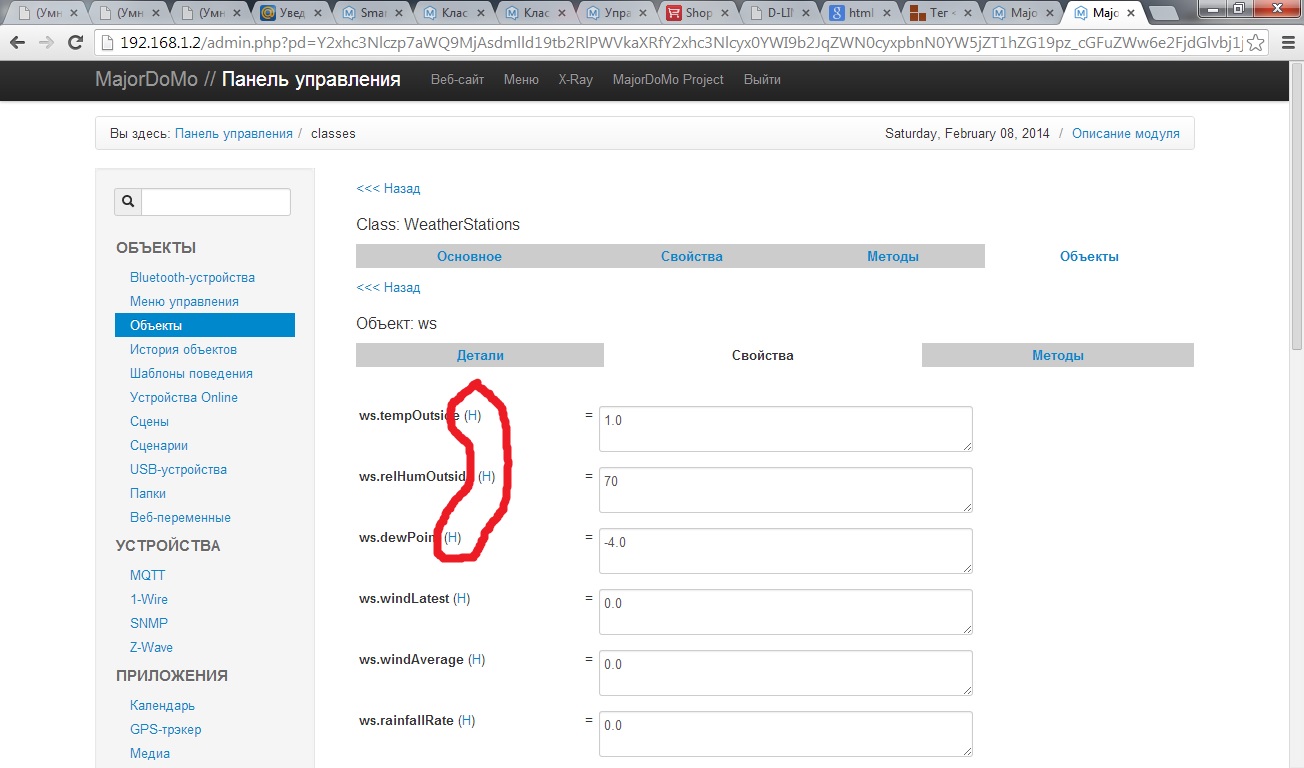1304x768 pixels.
Task: Open Медиа in the sidebar
Action: coord(150,753)
